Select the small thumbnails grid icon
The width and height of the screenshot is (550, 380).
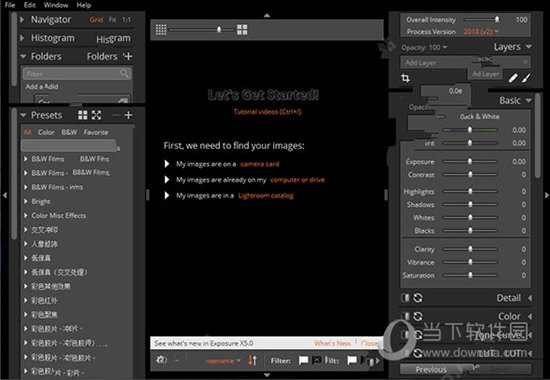161,30
